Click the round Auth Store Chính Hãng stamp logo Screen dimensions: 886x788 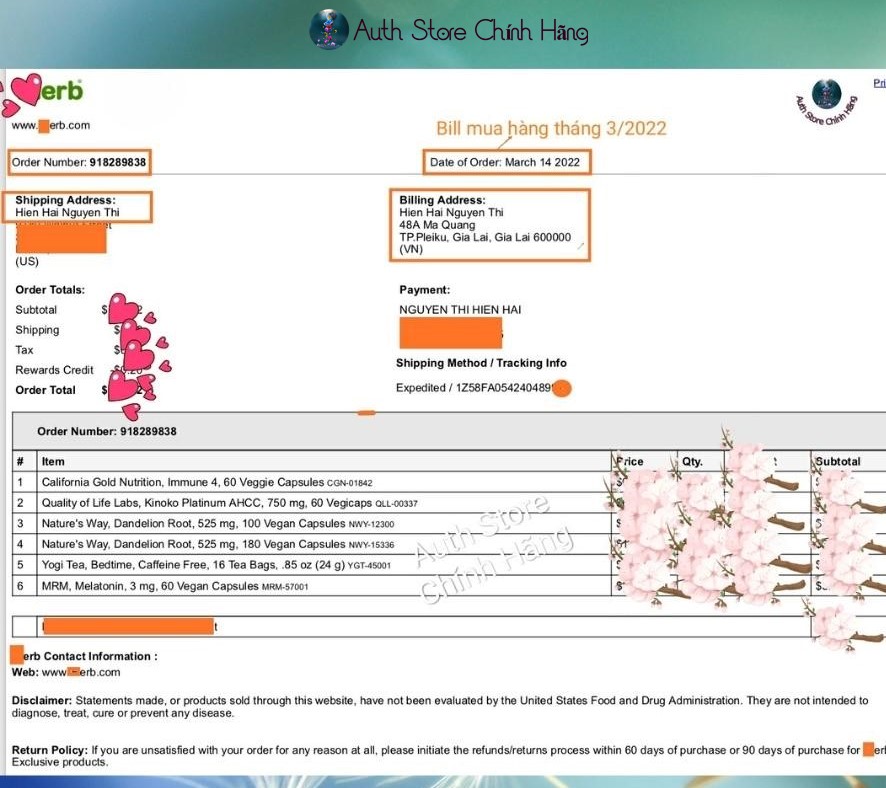pyautogui.click(x=826, y=102)
